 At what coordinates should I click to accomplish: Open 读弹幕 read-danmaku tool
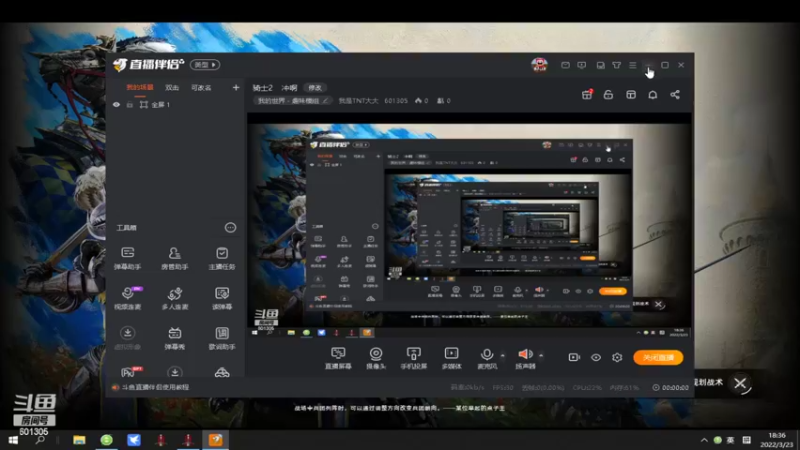tap(222, 298)
